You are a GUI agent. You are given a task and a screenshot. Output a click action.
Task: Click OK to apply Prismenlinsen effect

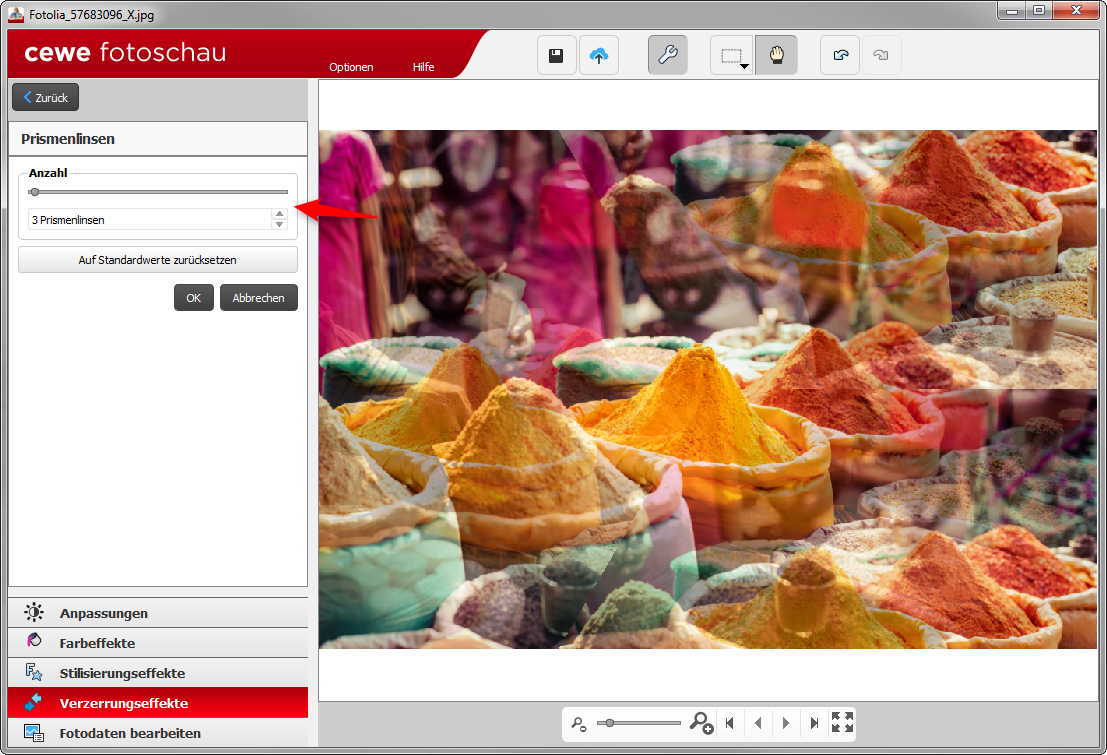[193, 298]
